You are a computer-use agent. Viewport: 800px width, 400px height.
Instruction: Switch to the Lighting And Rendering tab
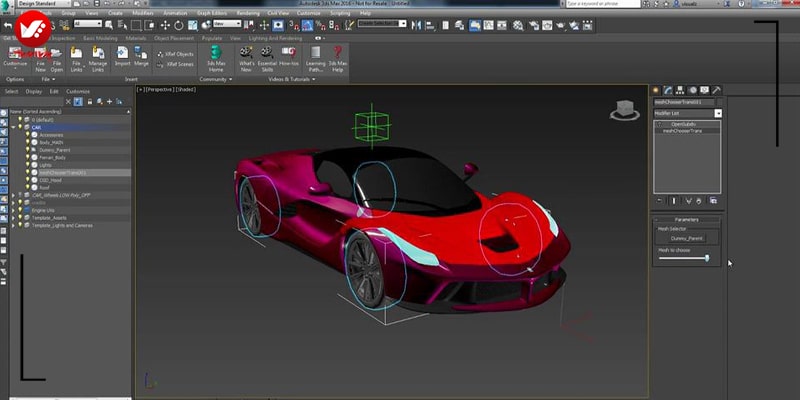pos(275,38)
